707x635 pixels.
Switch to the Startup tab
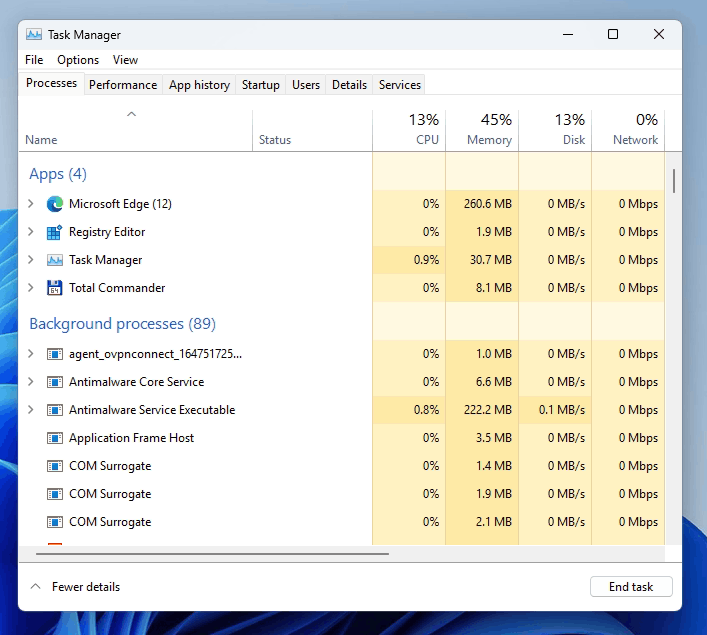[x=261, y=85]
